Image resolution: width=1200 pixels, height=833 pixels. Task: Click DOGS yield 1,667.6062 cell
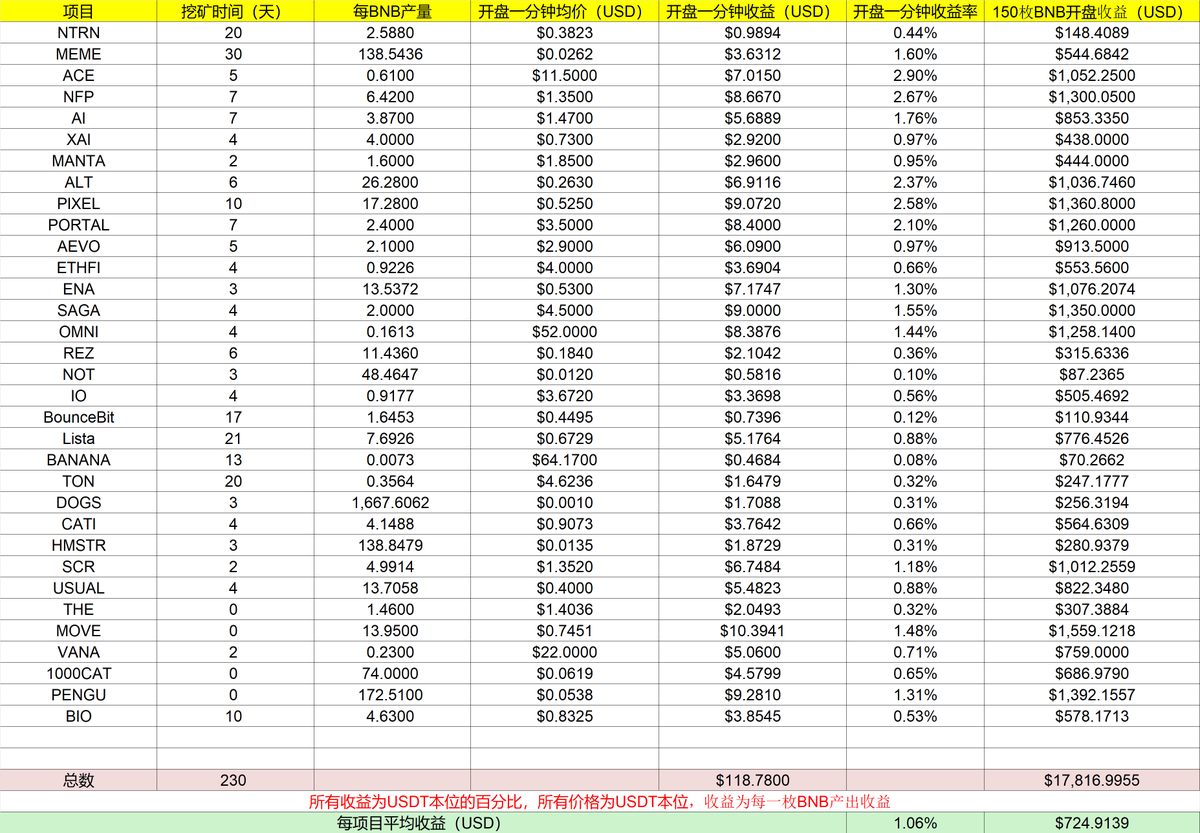coord(392,503)
